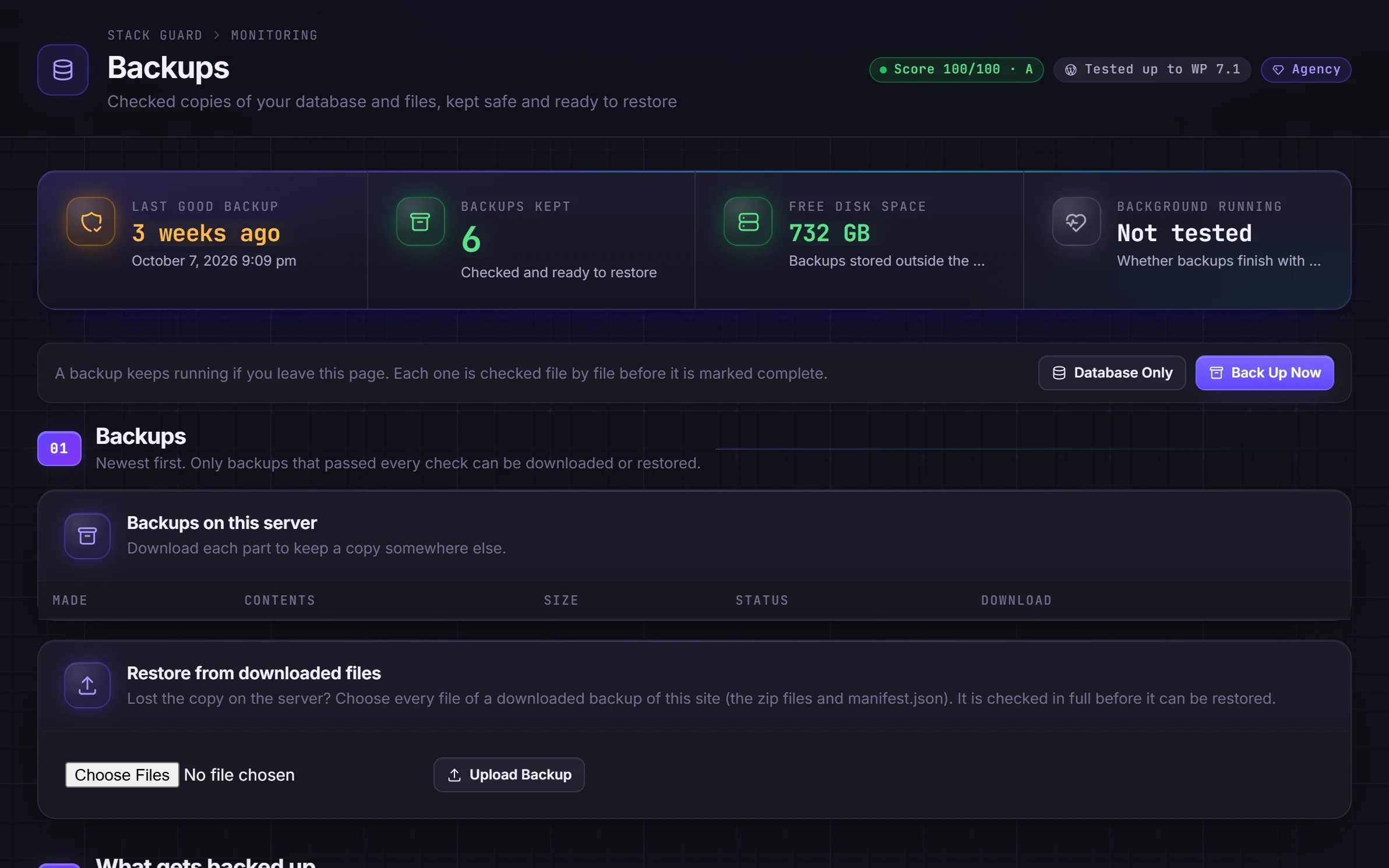Click the SIZE column header
Viewport: 1389px width, 868px height.
[x=561, y=600]
